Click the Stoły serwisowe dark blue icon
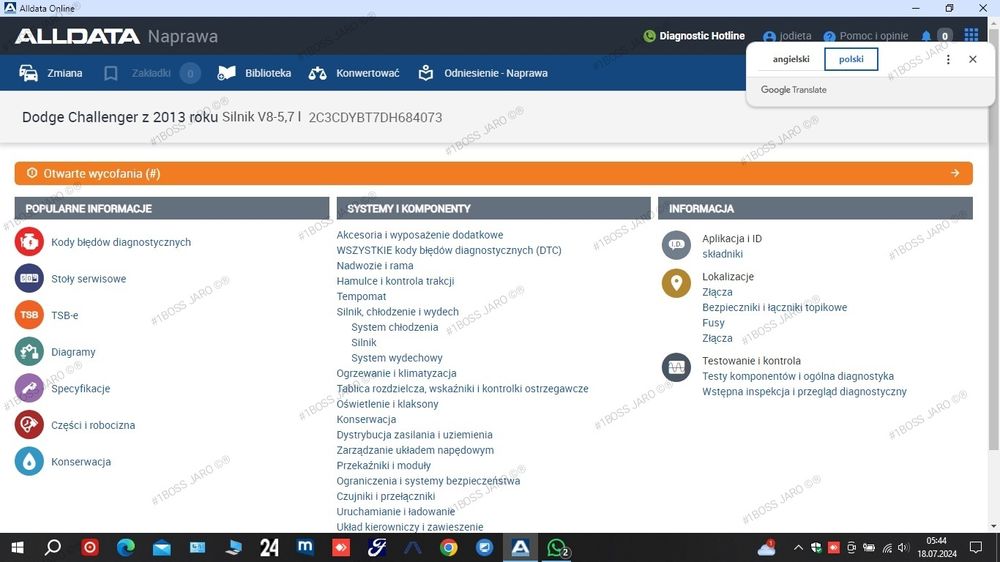The height and width of the screenshot is (562, 1000). 29,278
